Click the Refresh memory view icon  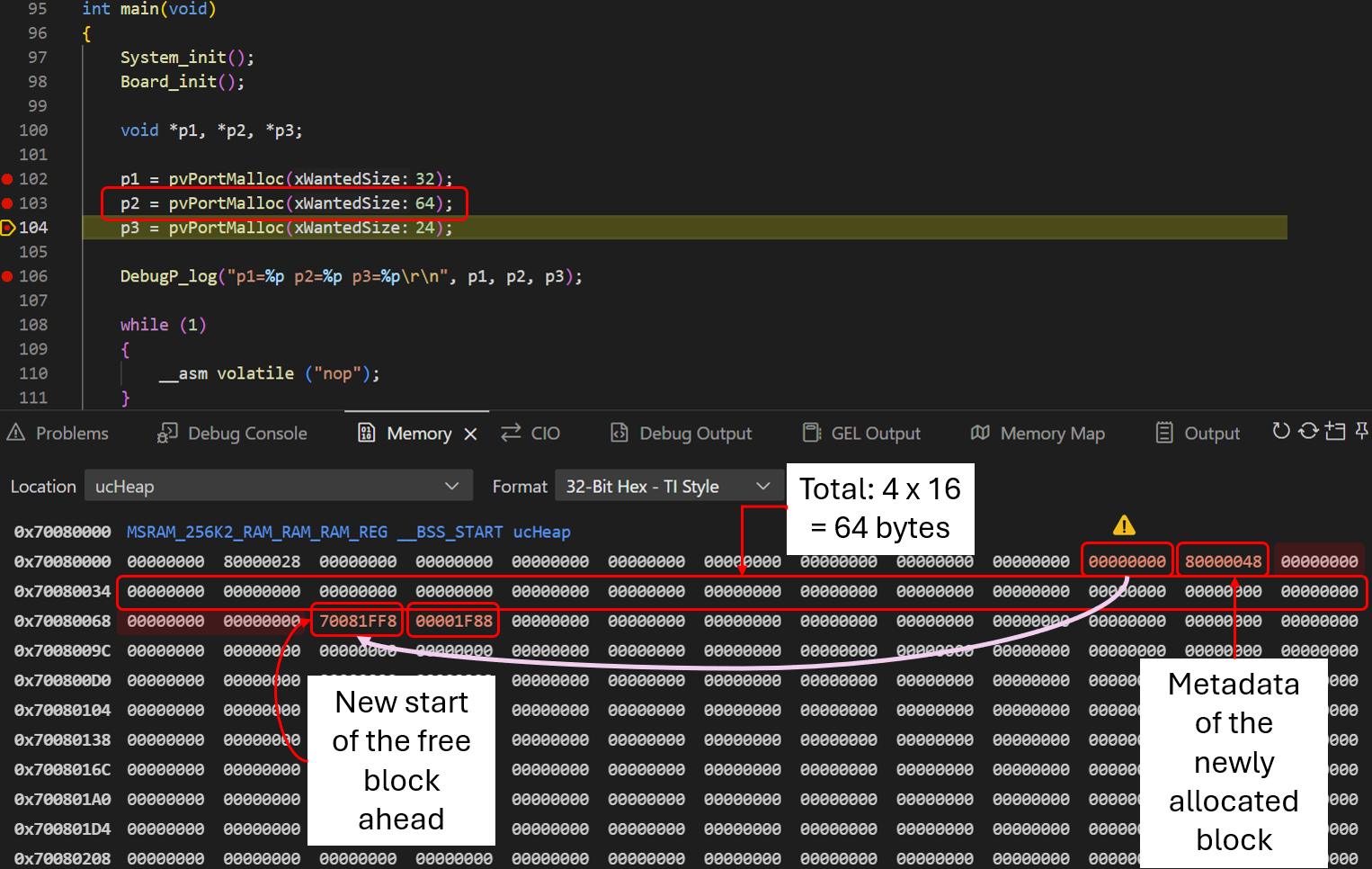pos(1280,432)
